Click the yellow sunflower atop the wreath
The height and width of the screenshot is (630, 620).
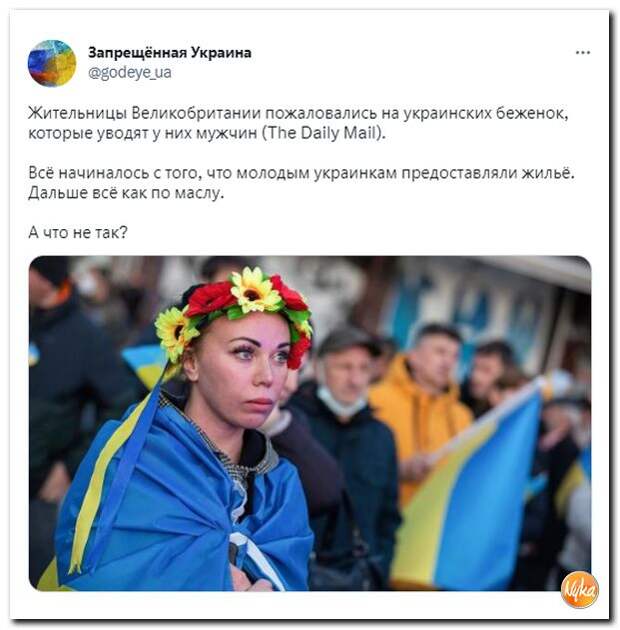pyautogui.click(x=254, y=290)
